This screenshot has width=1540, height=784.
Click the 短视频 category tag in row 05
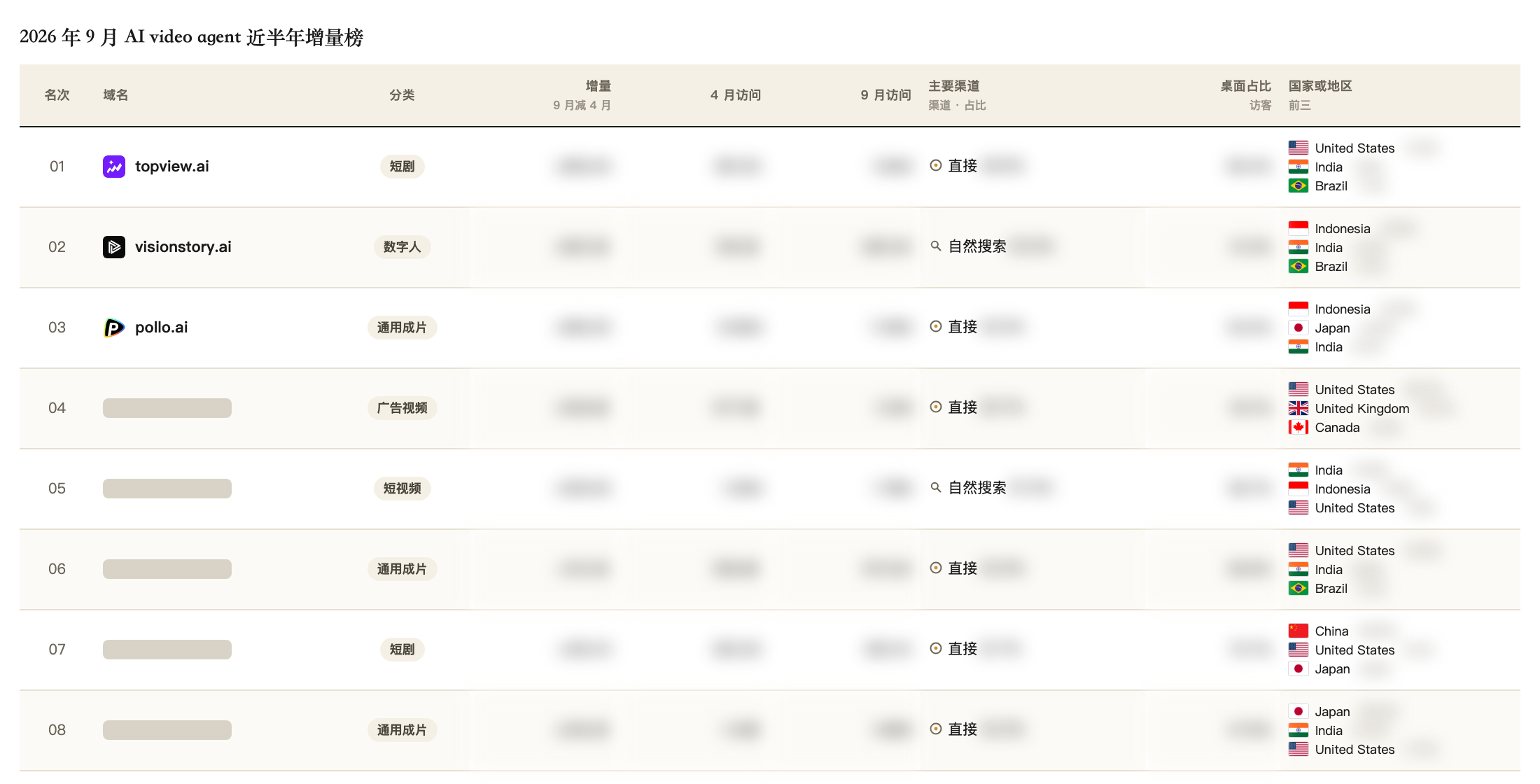click(x=402, y=489)
